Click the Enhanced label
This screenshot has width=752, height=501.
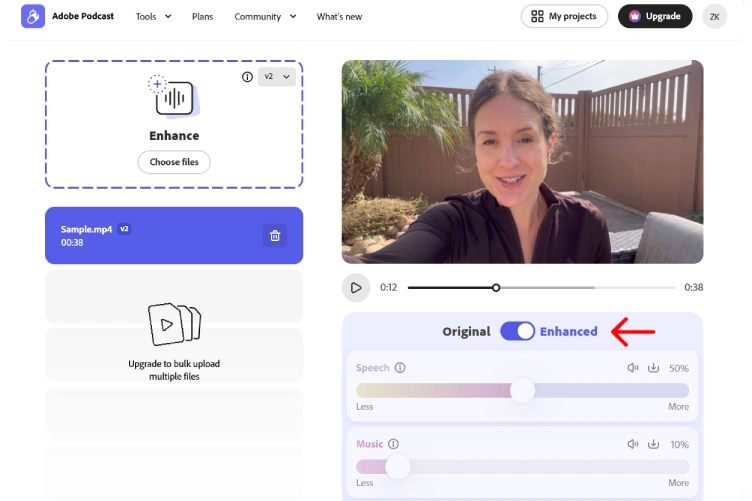pos(568,332)
